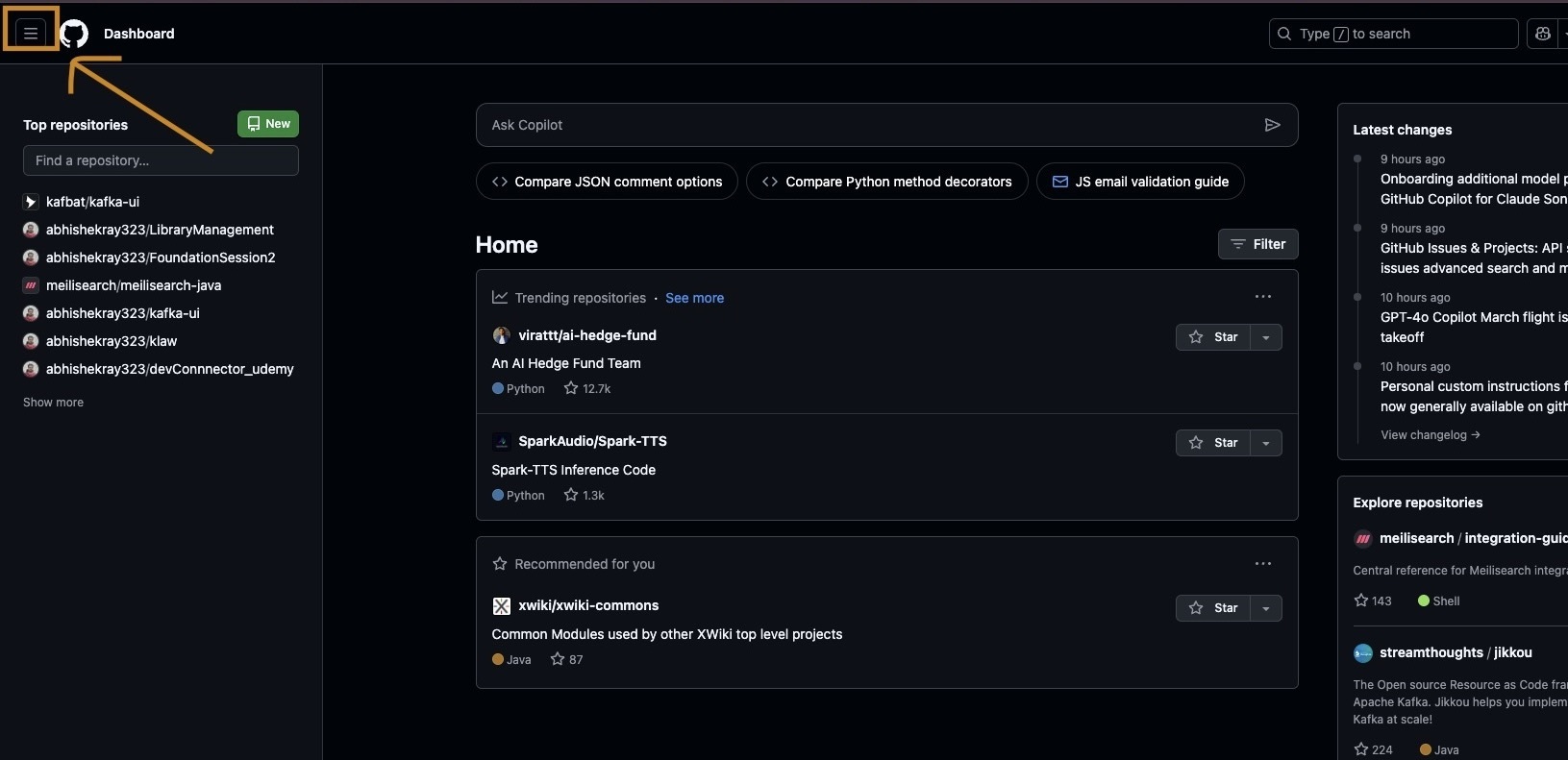Viewport: 1568px width, 760px height.
Task: Open streamthoughts / jikkou in Explore
Action: 1456,652
